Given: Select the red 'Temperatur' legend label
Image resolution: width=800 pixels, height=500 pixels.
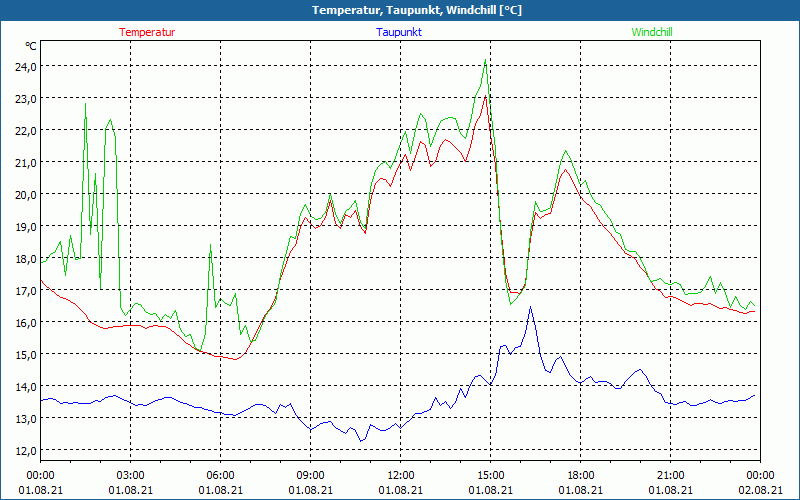Looking at the screenshot, I should click(x=147, y=32).
